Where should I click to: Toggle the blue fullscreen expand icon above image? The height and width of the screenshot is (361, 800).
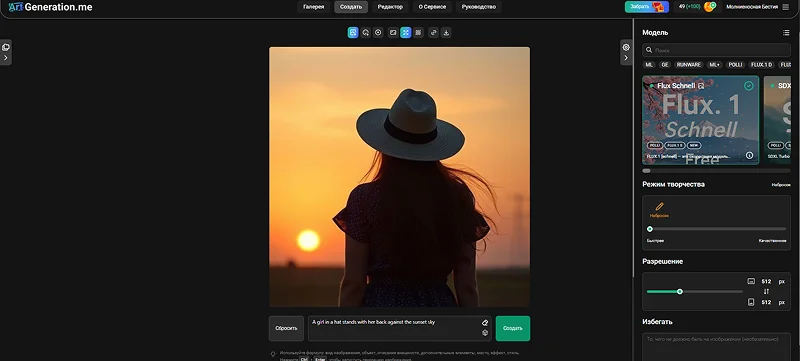coord(406,33)
